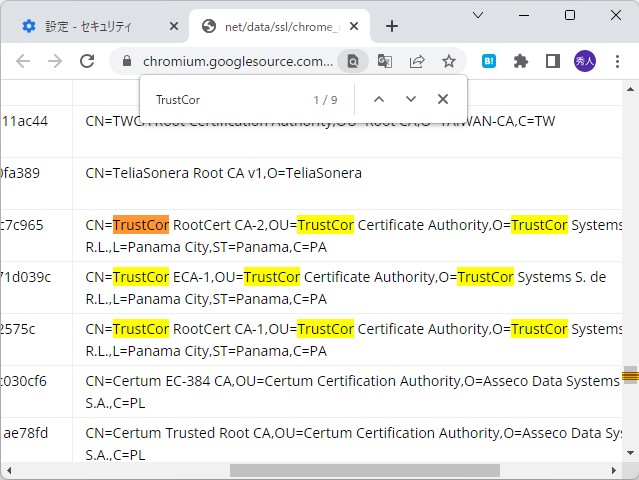Click the 1 / 9 match counter
The height and width of the screenshot is (480, 639).
click(x=325, y=100)
